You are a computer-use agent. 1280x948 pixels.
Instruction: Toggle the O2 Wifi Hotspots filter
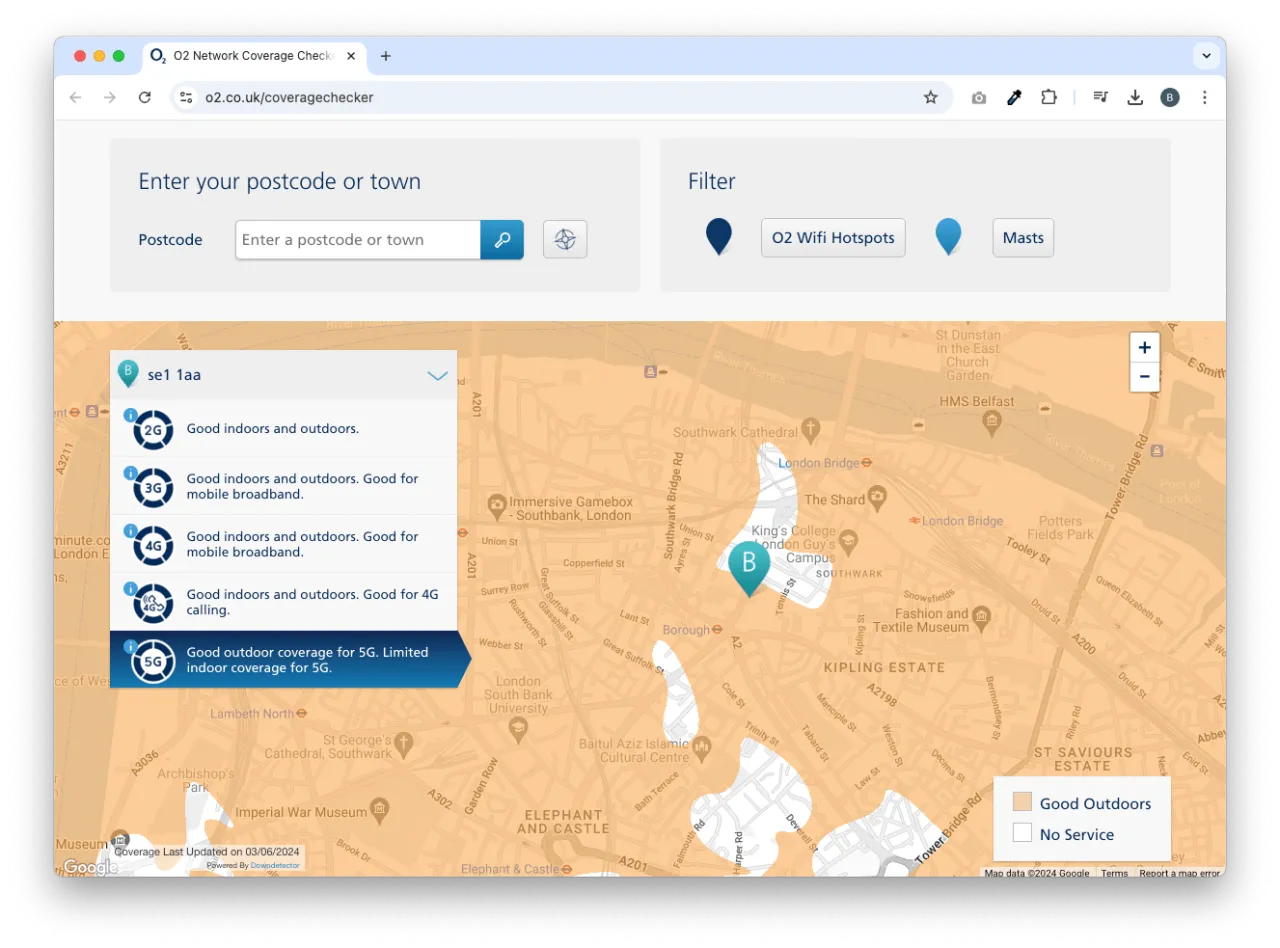coord(833,238)
